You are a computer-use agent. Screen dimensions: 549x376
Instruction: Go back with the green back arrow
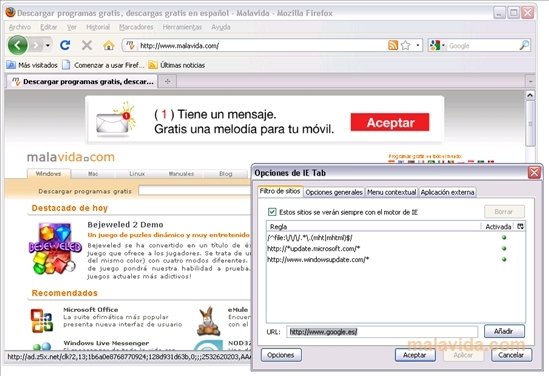point(18,45)
